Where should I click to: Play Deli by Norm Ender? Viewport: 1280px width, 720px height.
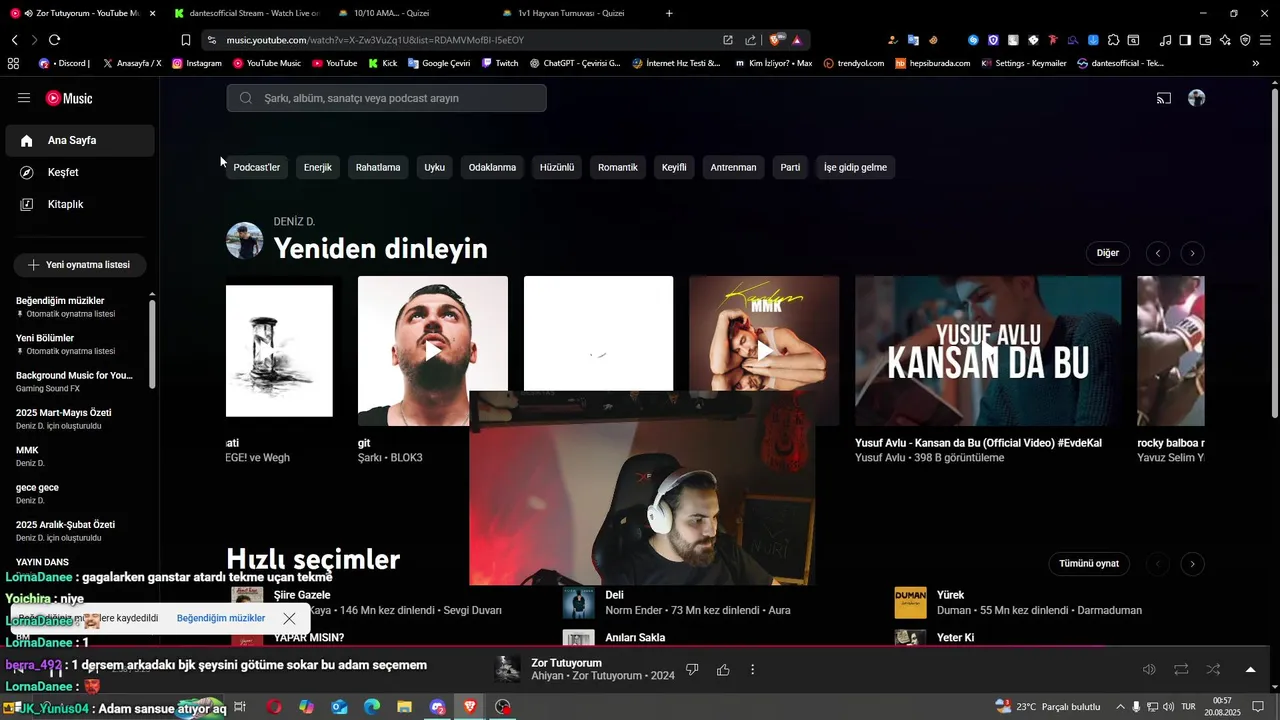click(578, 603)
